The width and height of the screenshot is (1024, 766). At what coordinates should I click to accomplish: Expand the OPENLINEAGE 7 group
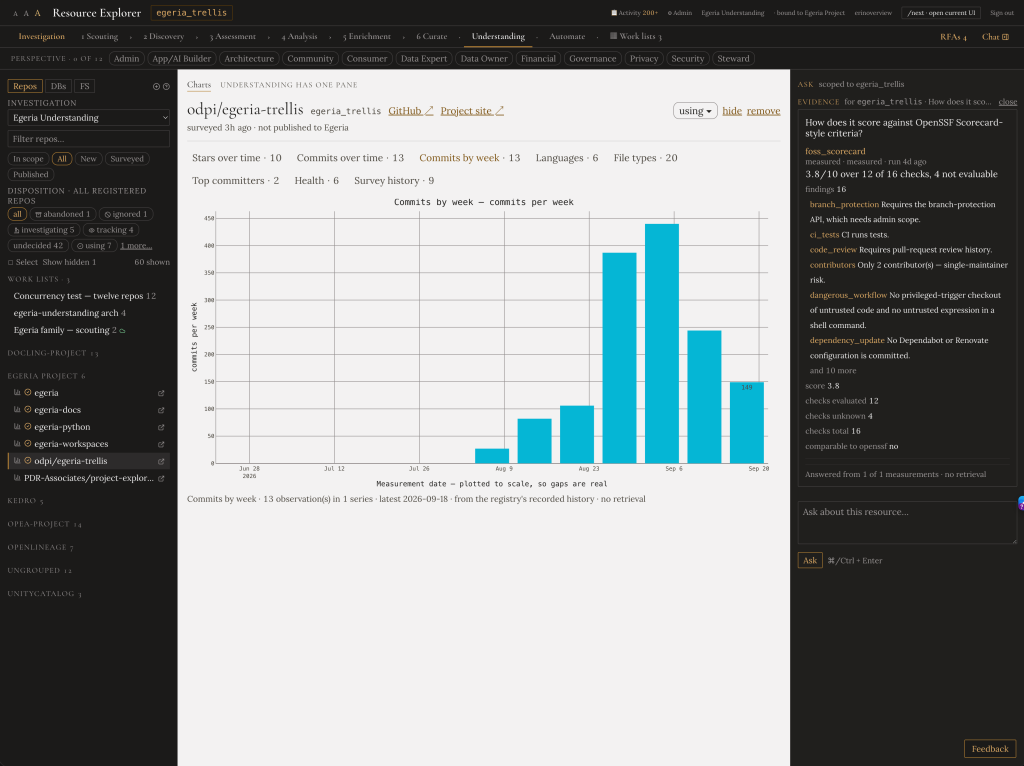[x=40, y=547]
